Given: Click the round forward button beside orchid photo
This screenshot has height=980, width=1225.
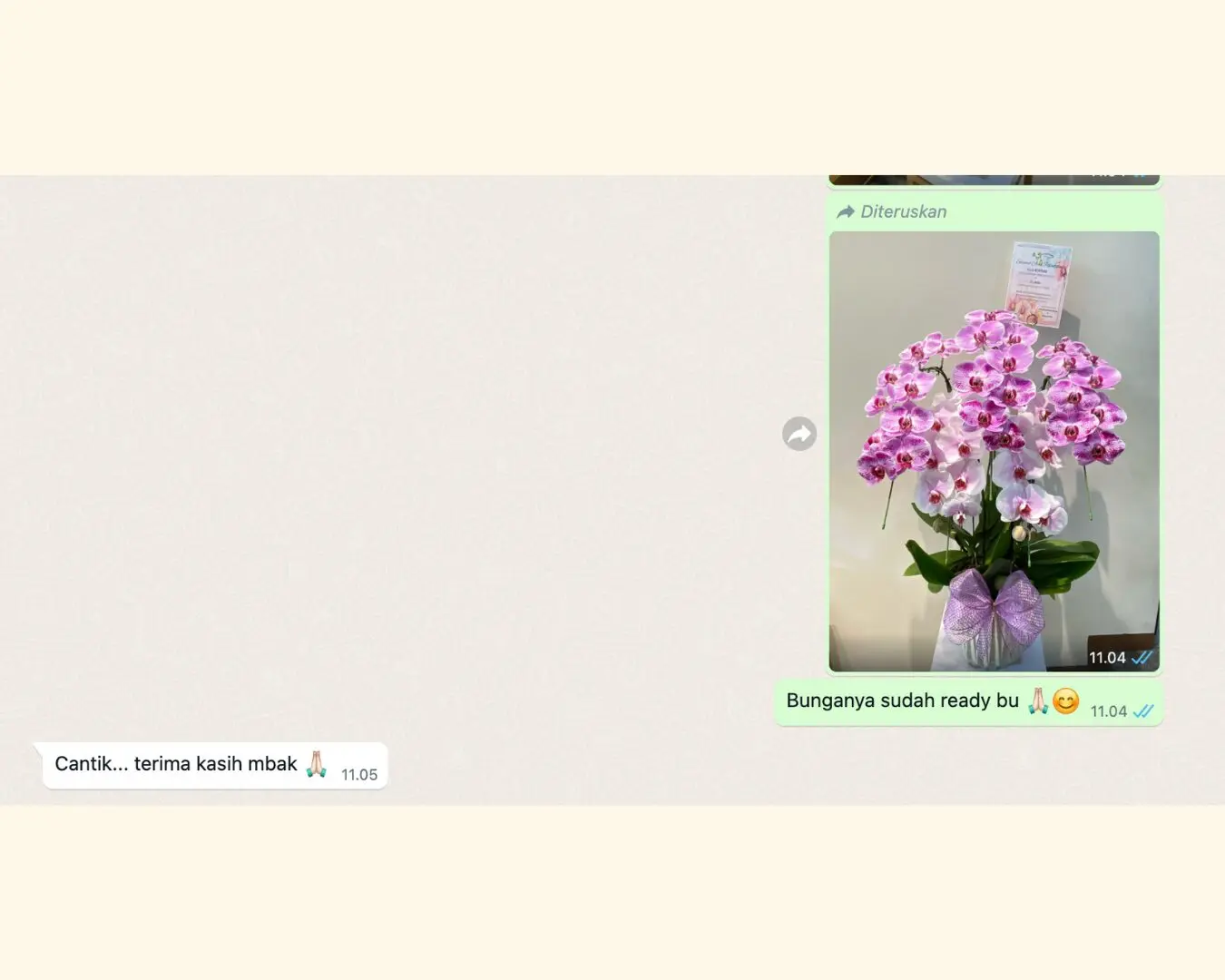Looking at the screenshot, I should pos(799,434).
